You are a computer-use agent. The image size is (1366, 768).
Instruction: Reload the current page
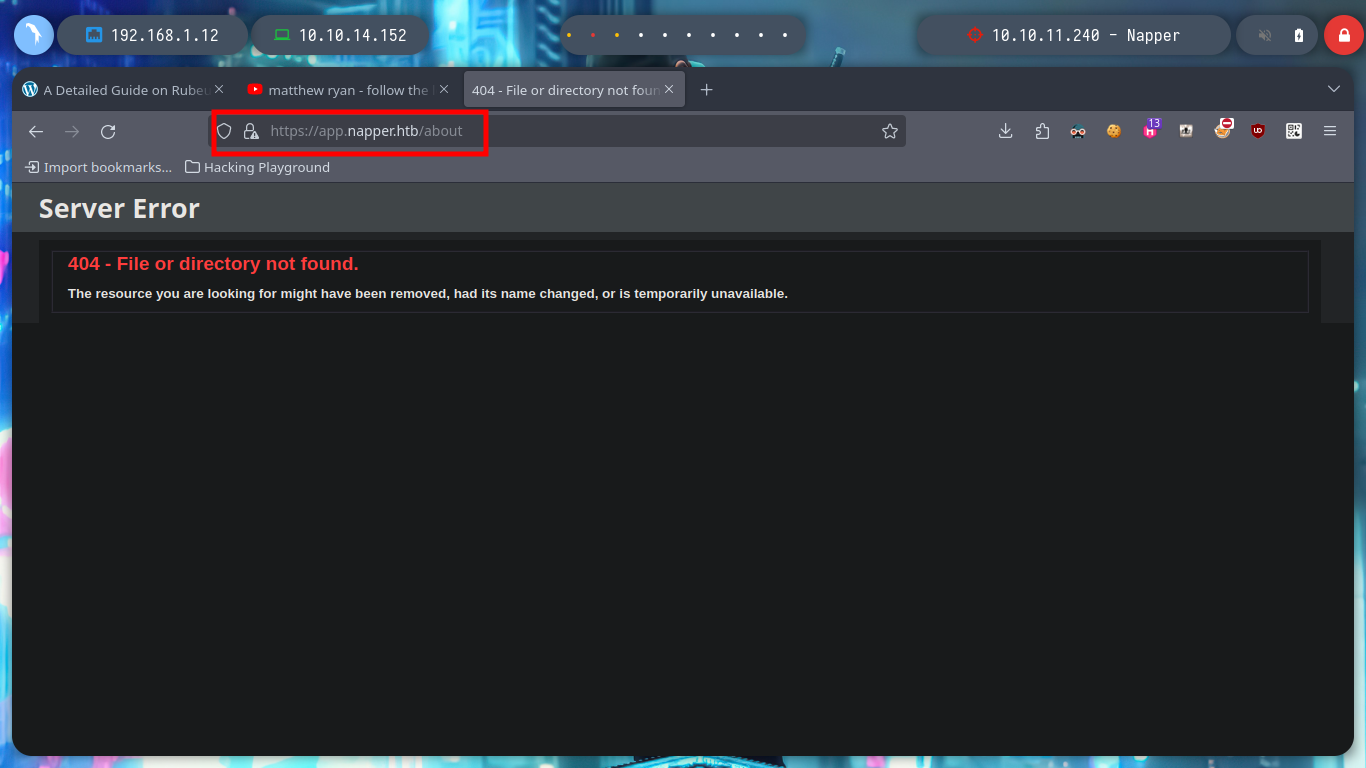click(x=108, y=131)
